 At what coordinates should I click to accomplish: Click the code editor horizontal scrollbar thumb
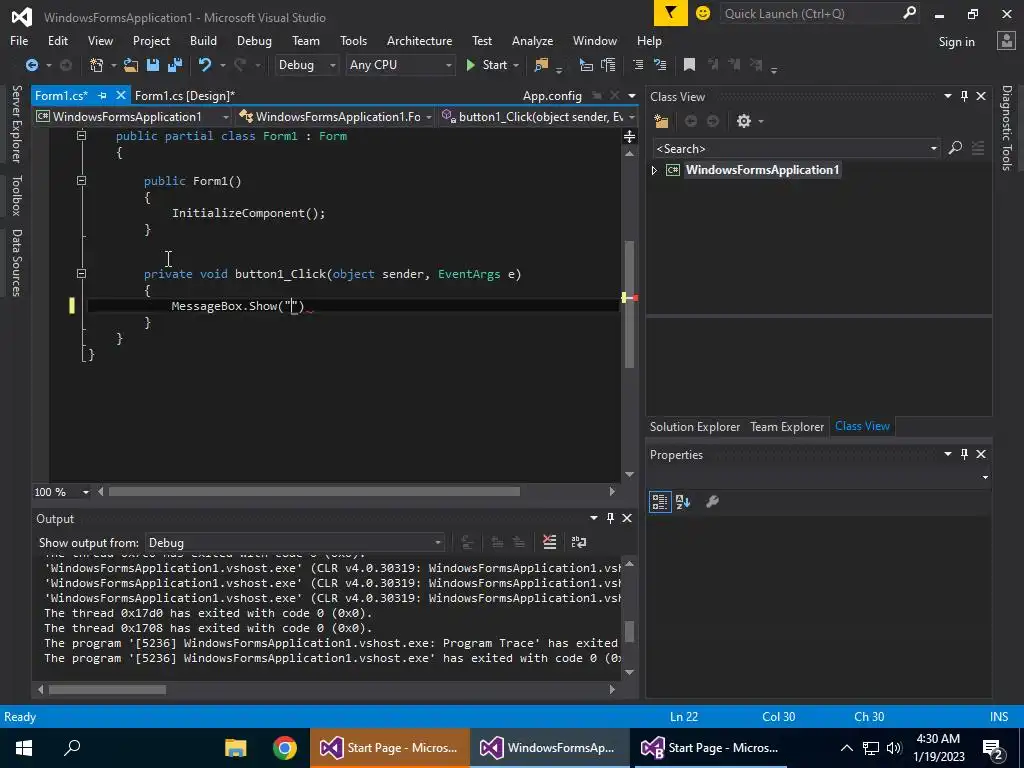click(314, 492)
